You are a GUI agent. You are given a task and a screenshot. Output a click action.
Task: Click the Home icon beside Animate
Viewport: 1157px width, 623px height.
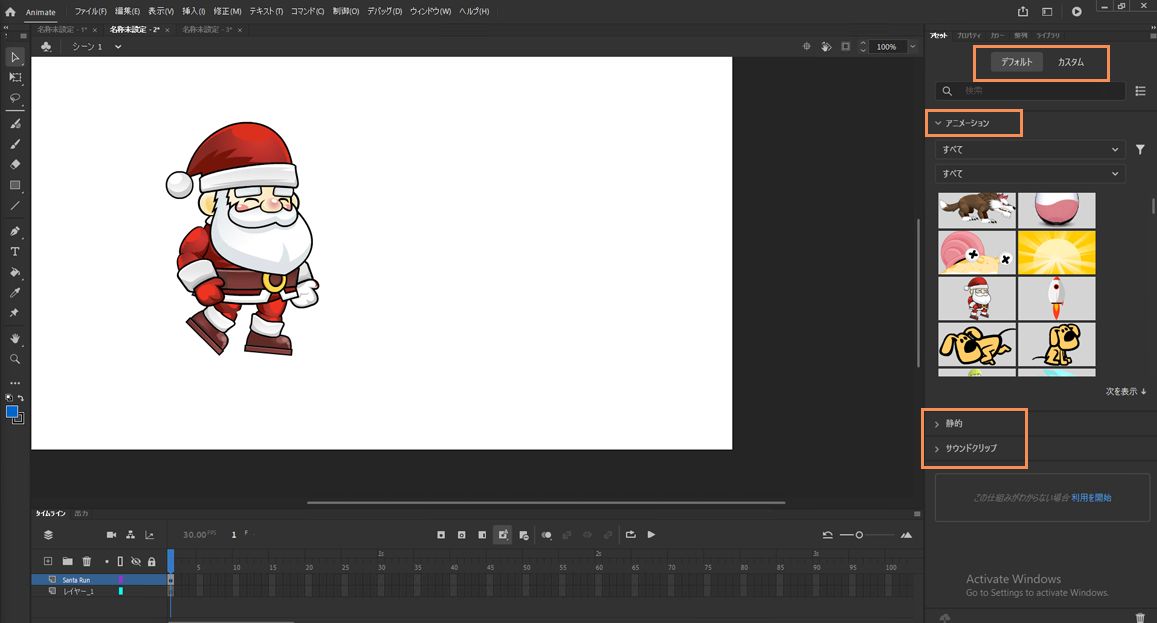(x=10, y=12)
